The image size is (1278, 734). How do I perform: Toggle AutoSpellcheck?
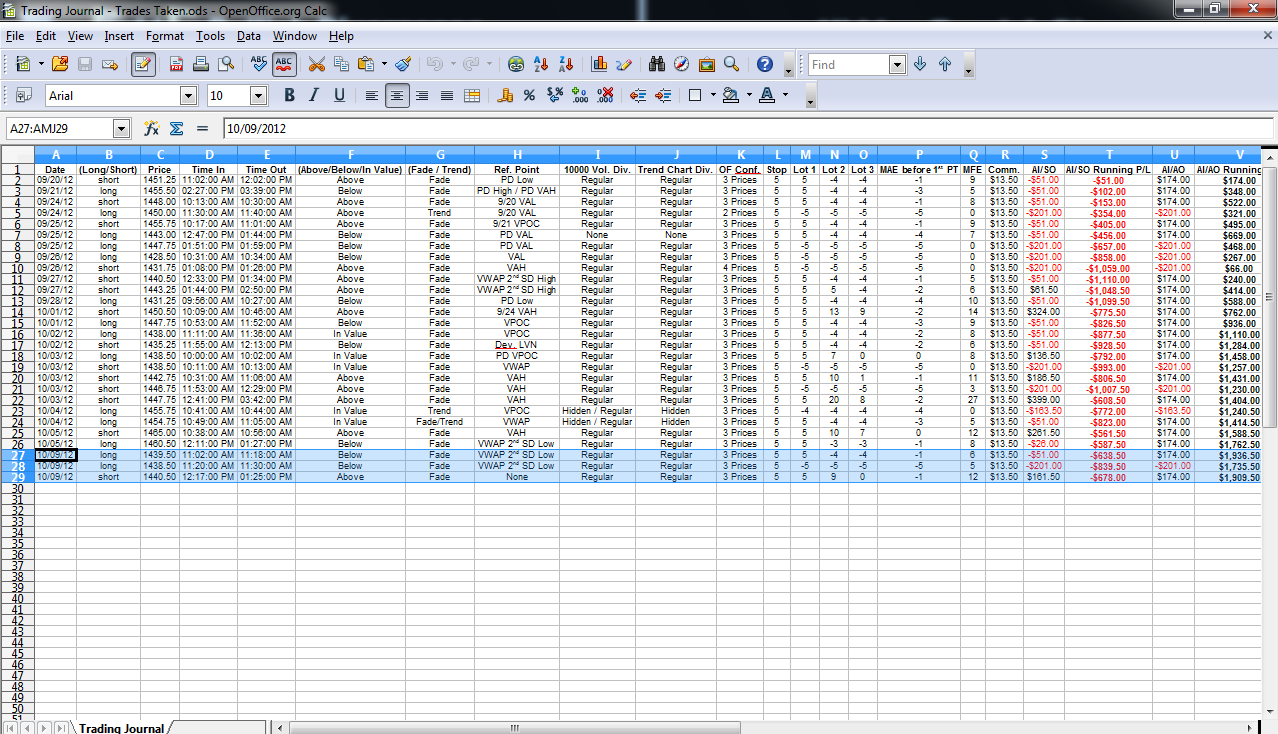[284, 64]
